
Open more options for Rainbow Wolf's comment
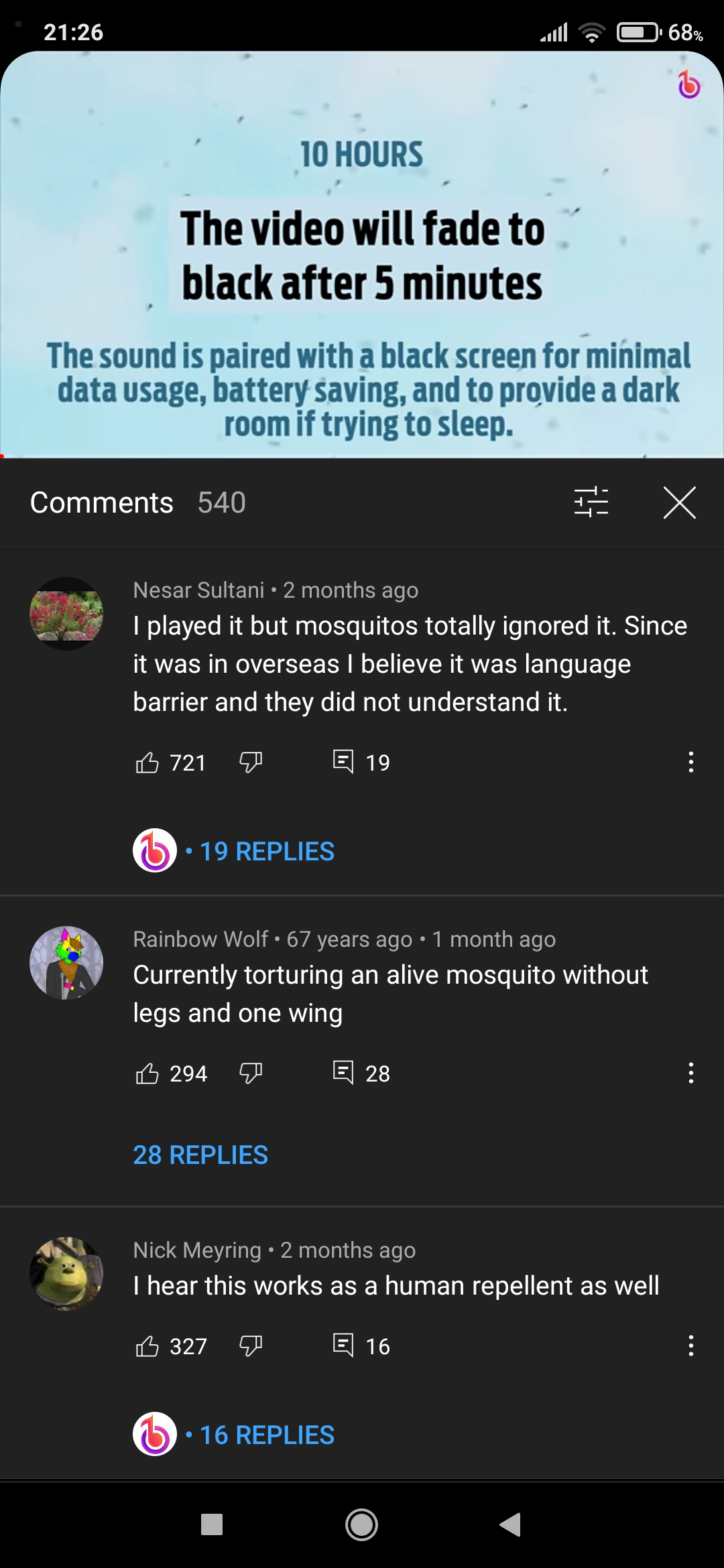690,1073
